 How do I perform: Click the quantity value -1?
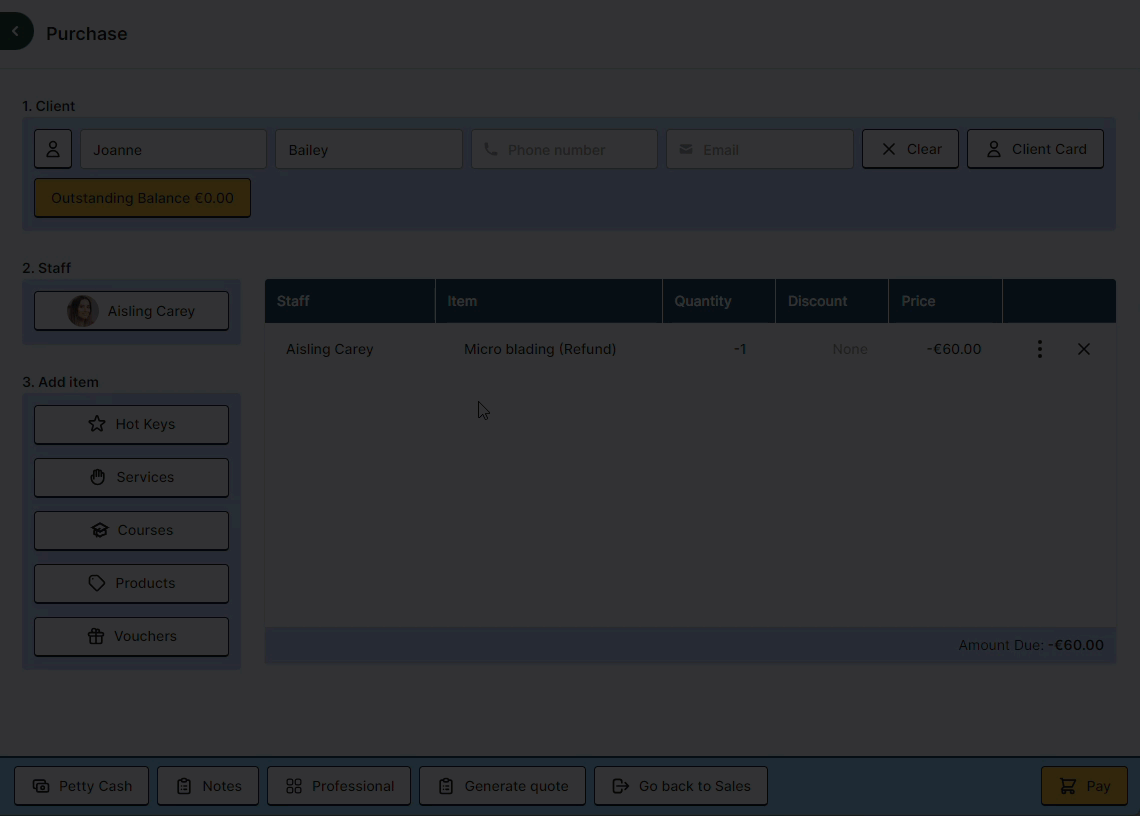click(x=740, y=349)
